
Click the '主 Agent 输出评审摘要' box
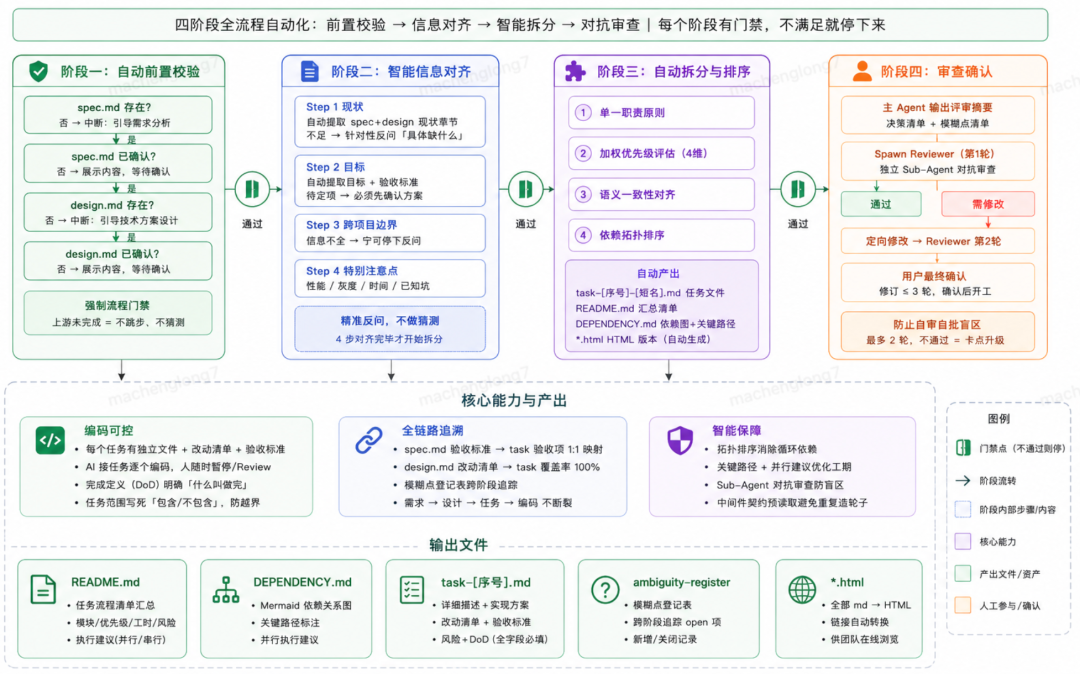937,115
